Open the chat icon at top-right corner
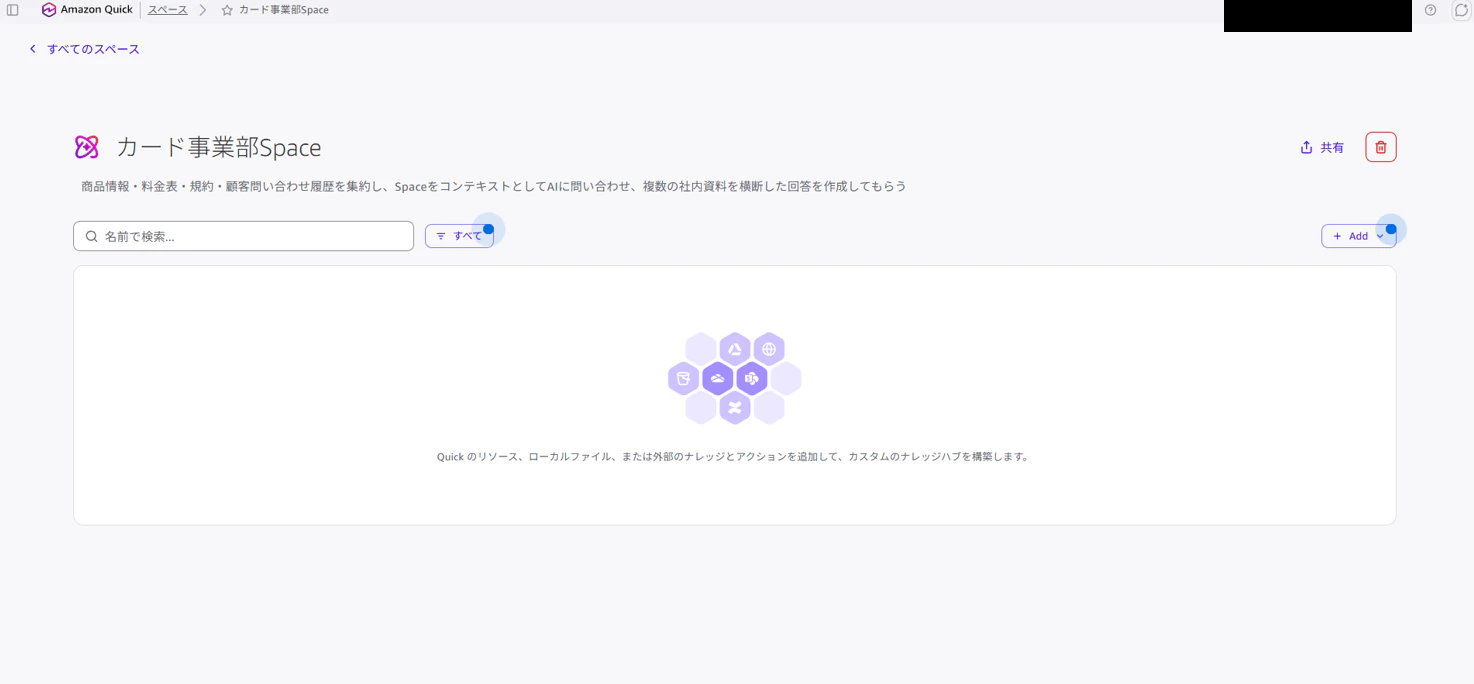This screenshot has height=684, width=1474. (x=1461, y=10)
